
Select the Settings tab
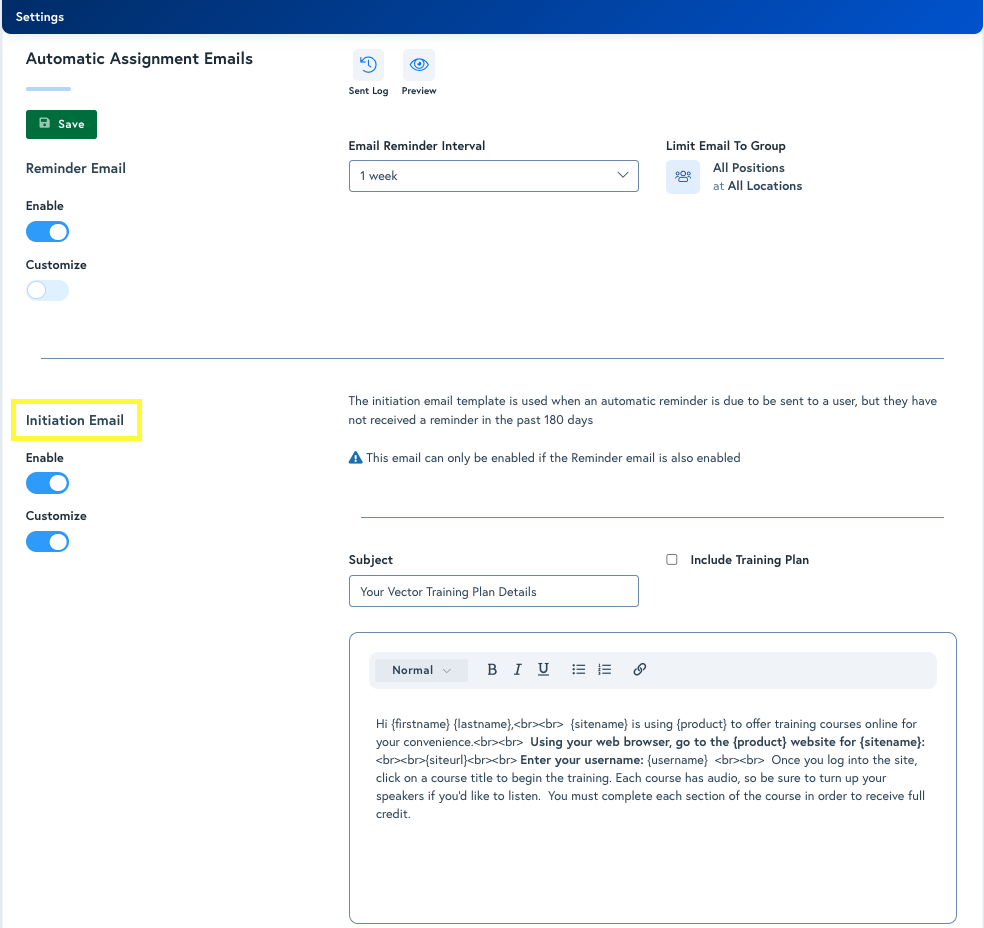point(40,16)
